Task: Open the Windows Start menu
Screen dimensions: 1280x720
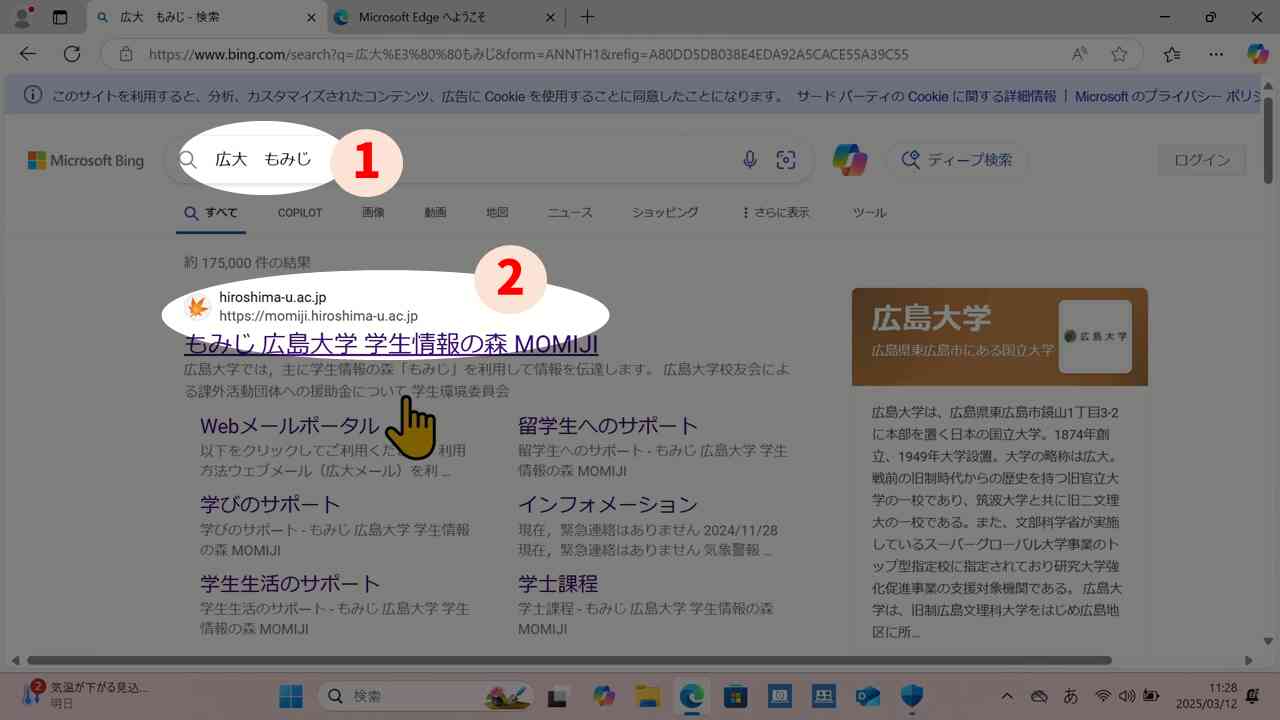Action: [x=291, y=695]
